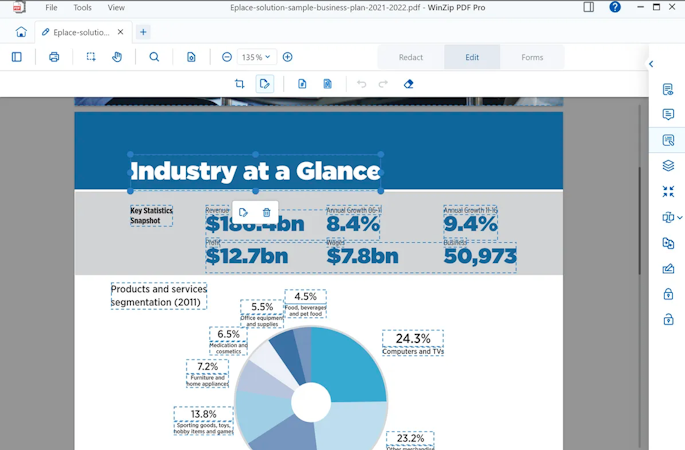The image size is (685, 450).
Task: Select the 5.5% office equipment label
Action: tap(262, 314)
